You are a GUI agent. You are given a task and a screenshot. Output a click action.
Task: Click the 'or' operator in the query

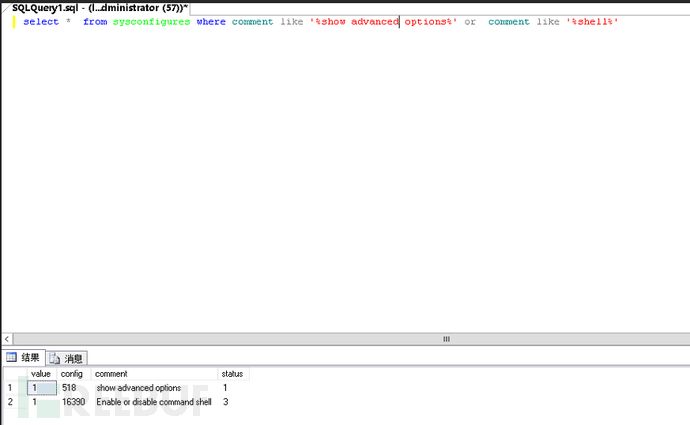[x=470, y=22]
